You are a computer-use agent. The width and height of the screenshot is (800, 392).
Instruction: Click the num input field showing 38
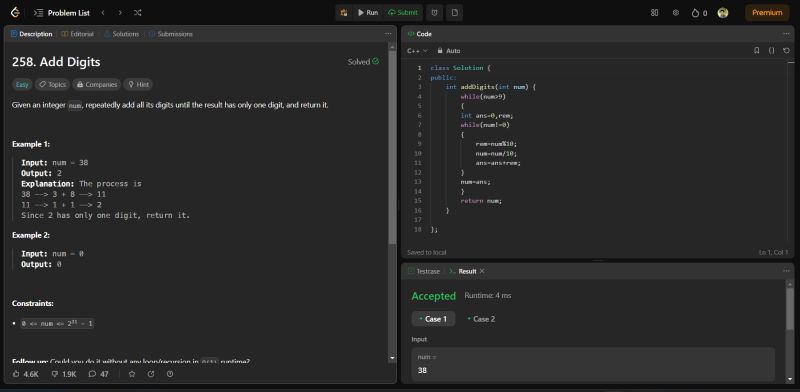point(593,364)
